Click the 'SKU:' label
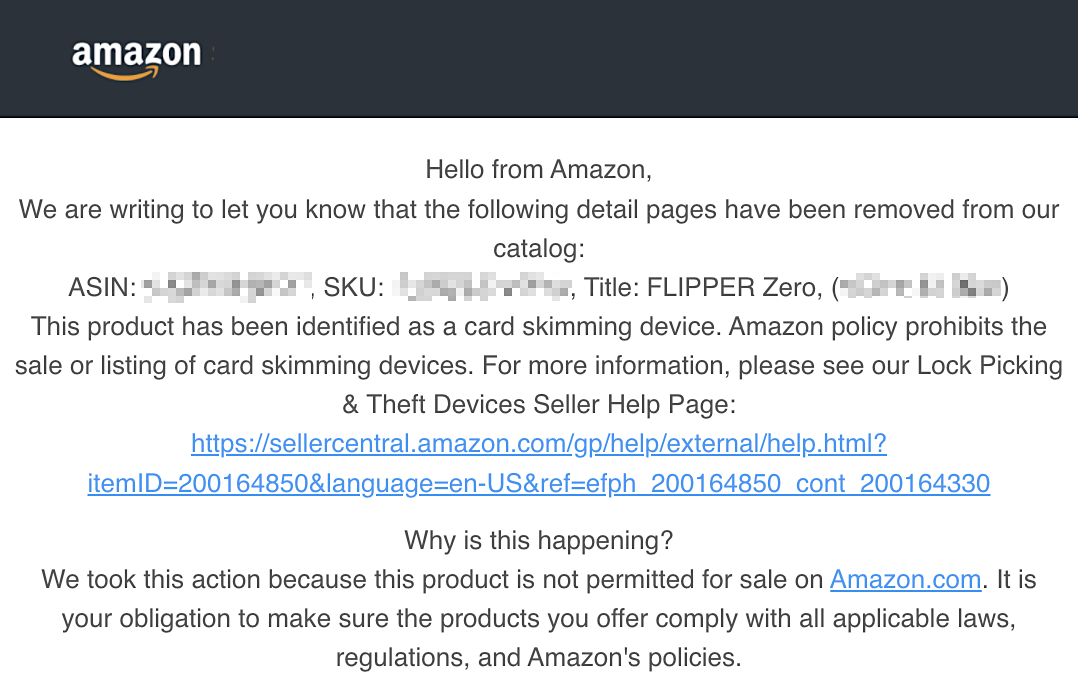 click(354, 288)
